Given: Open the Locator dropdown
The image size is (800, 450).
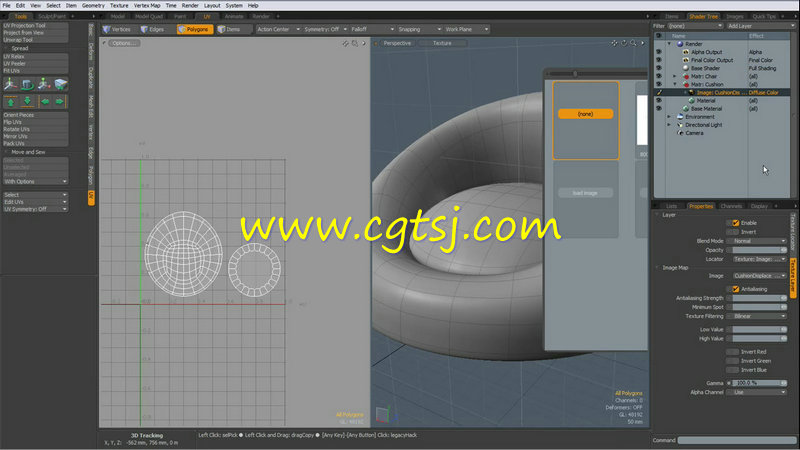Looking at the screenshot, I should click(759, 259).
